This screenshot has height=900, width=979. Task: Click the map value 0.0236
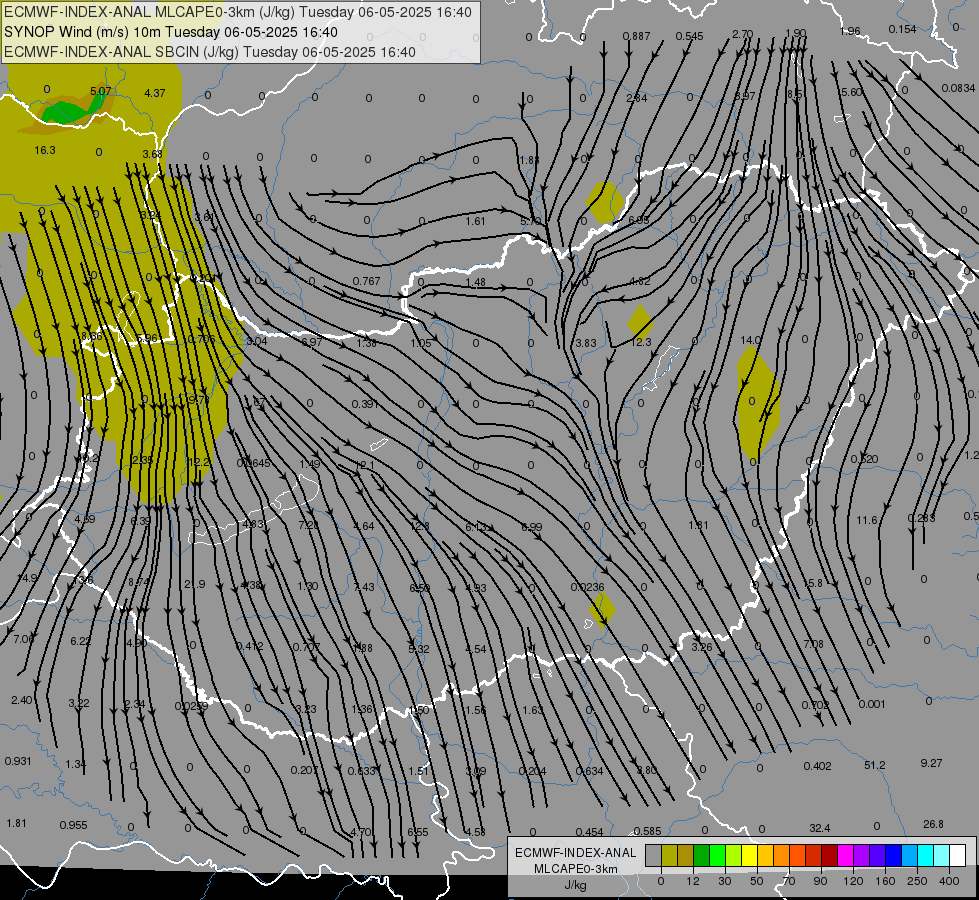point(588,587)
